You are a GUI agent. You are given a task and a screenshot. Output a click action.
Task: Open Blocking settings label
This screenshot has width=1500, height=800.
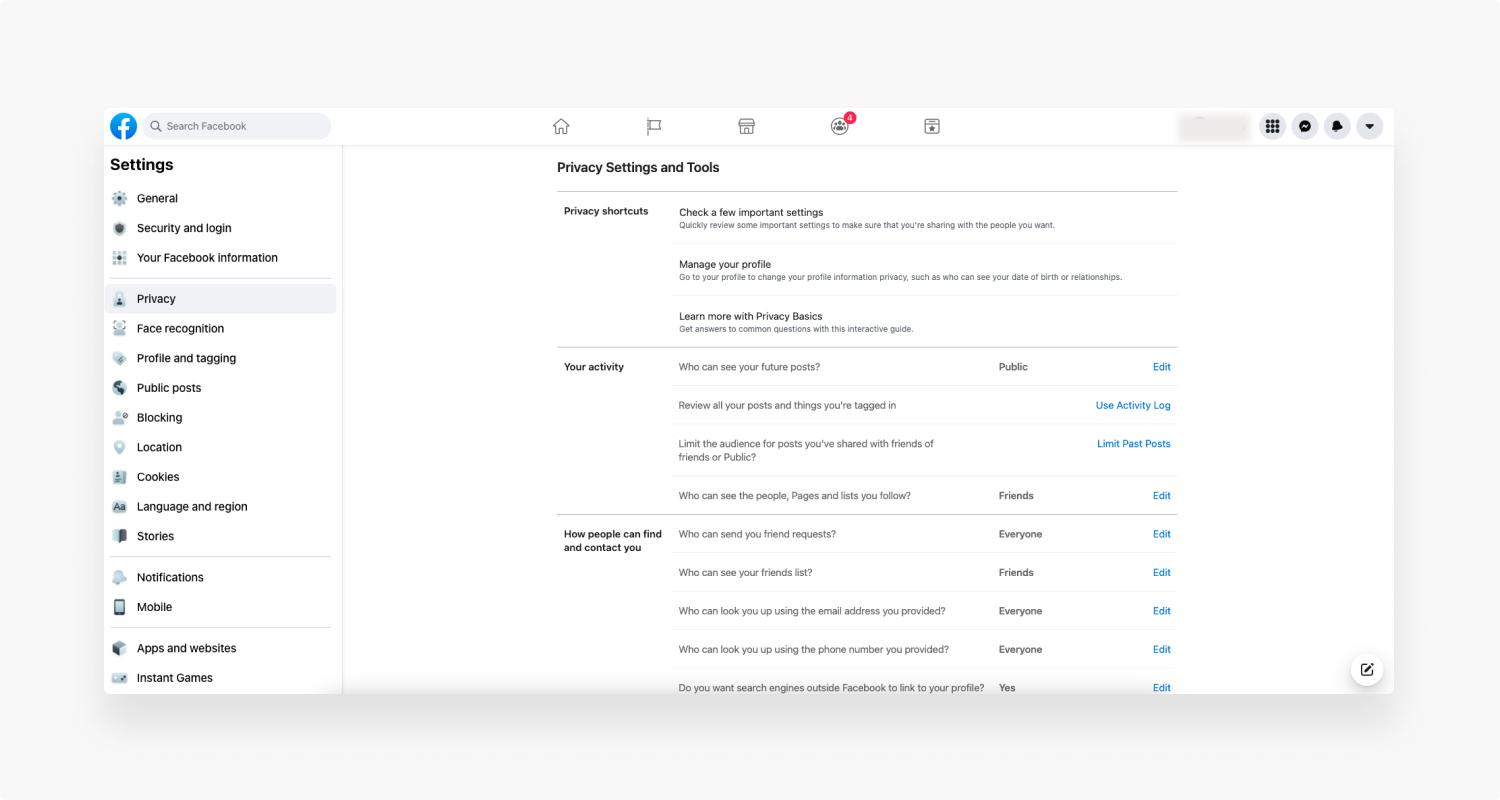[x=159, y=417]
